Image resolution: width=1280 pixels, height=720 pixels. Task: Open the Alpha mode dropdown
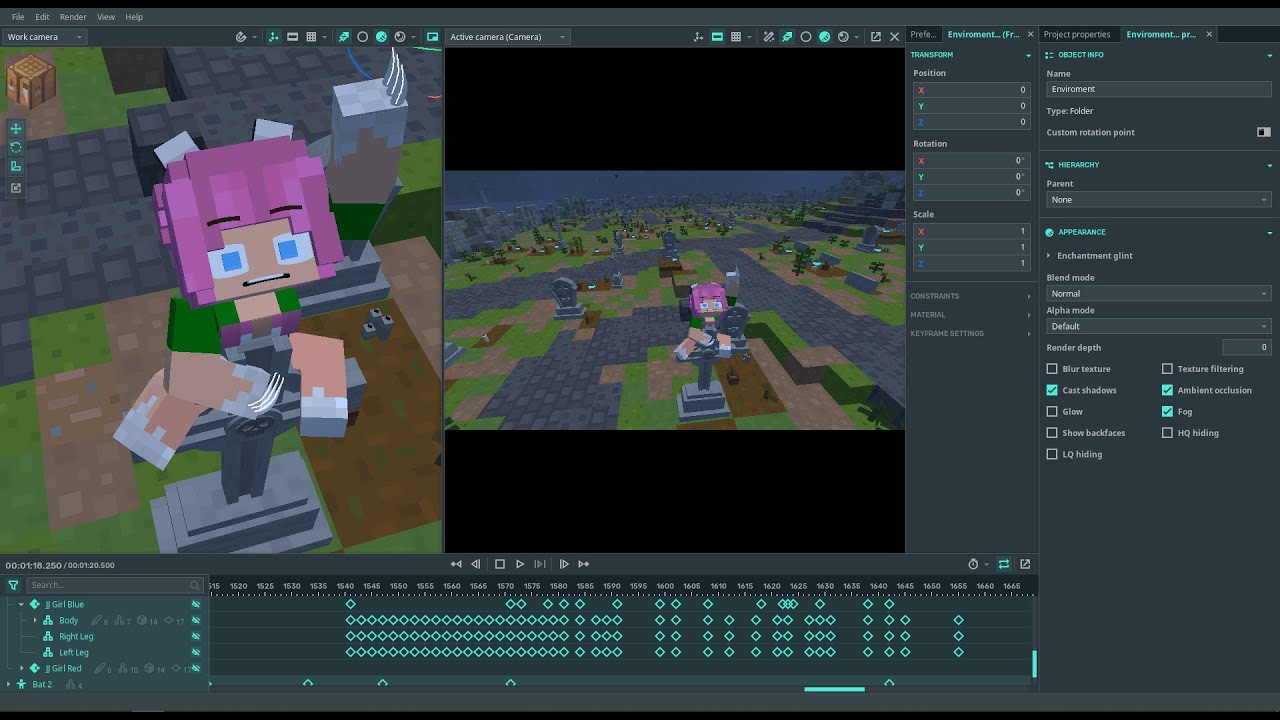pyautogui.click(x=1158, y=326)
